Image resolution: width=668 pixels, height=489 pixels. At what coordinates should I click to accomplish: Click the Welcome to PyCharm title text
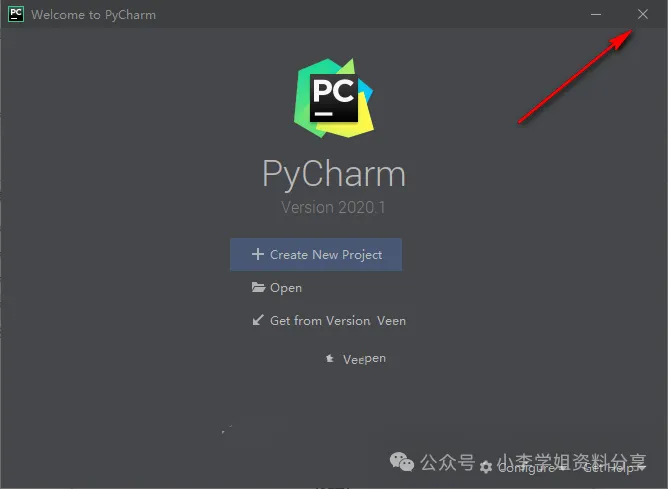click(93, 14)
